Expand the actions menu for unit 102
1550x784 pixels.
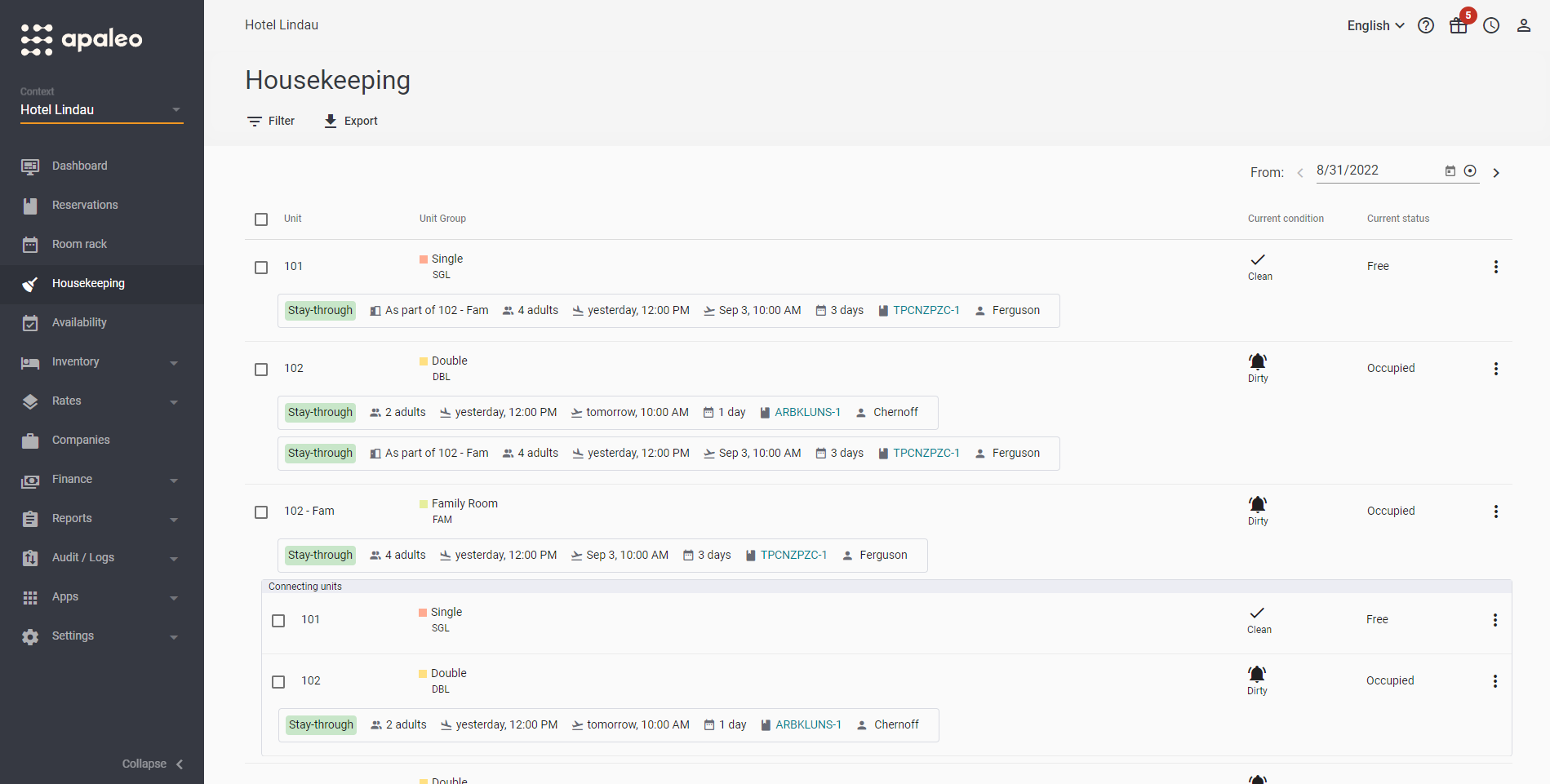coord(1496,369)
